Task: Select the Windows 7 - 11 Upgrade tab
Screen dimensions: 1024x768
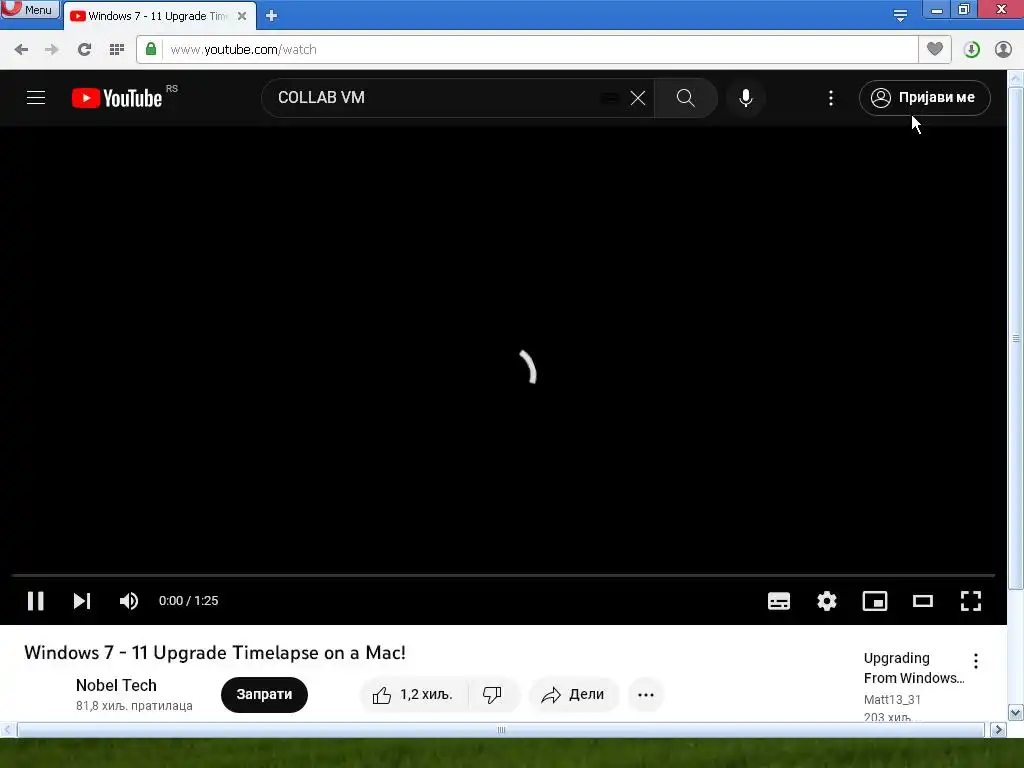Action: (157, 16)
